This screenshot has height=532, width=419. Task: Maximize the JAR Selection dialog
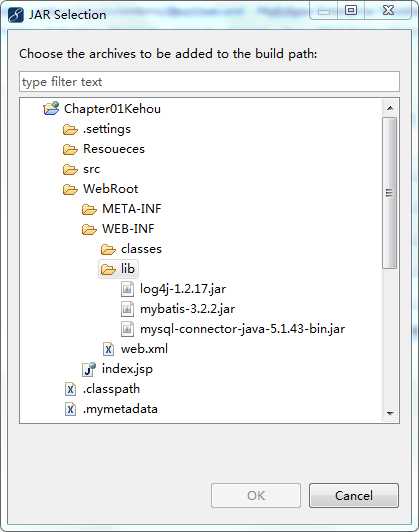(x=351, y=10)
